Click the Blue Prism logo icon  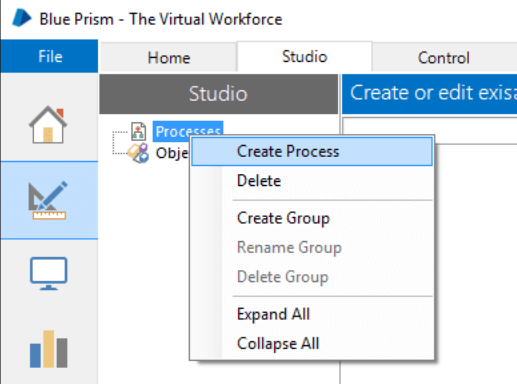(22, 18)
